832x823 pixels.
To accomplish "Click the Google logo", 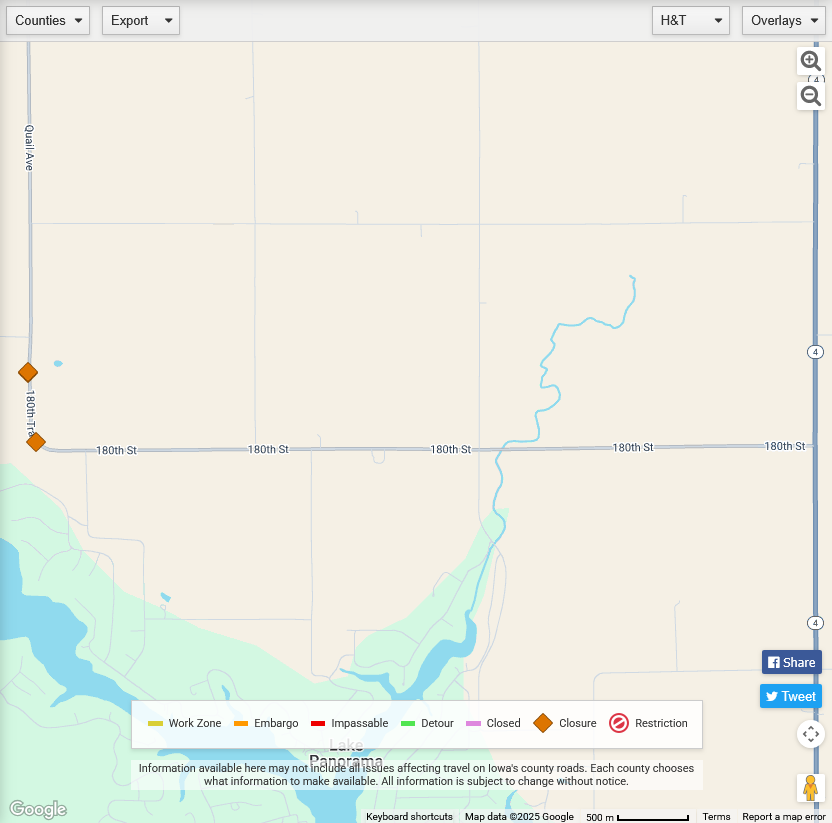I will (38, 809).
